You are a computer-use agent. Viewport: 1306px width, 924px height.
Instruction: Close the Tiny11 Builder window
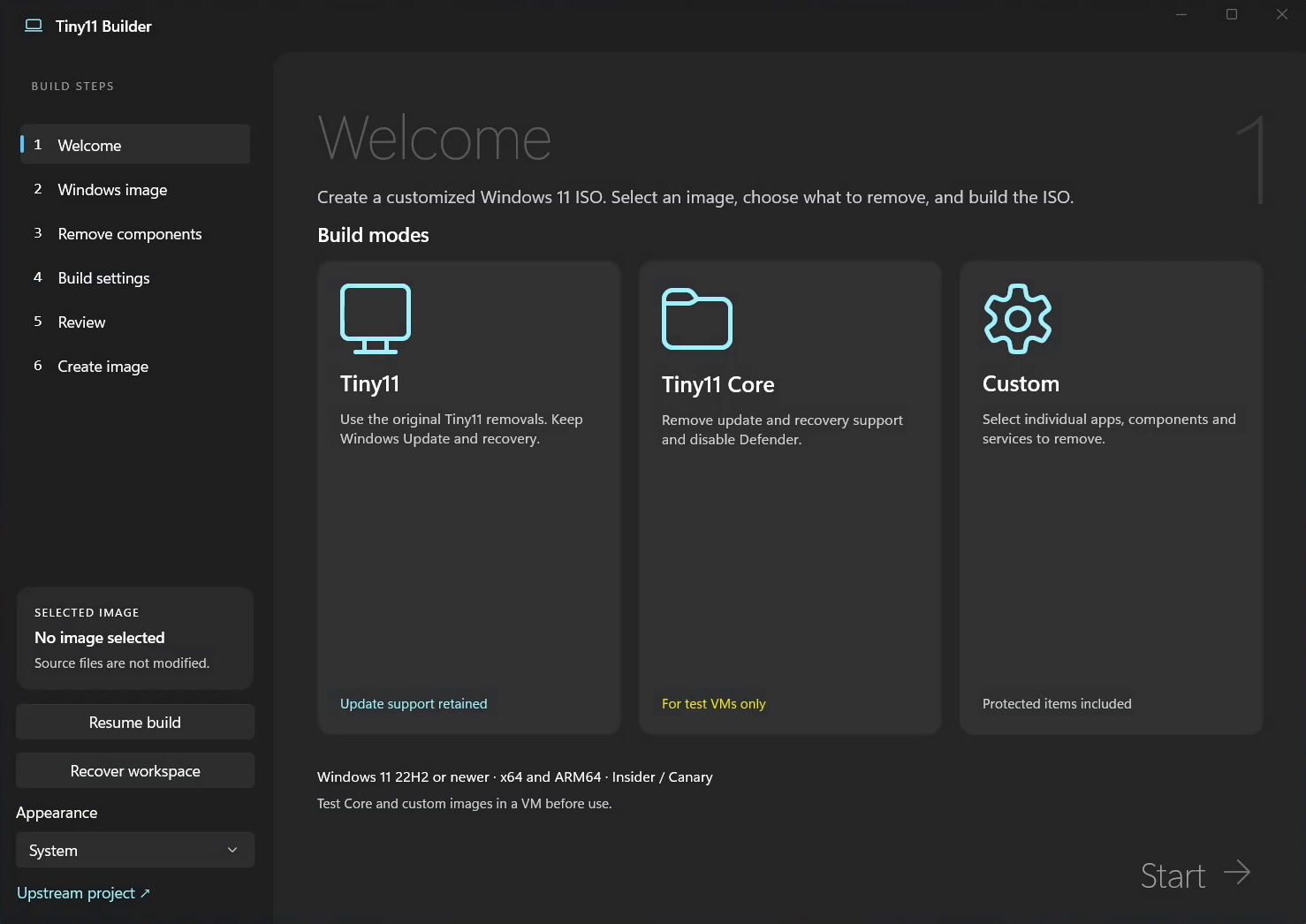[x=1281, y=14]
